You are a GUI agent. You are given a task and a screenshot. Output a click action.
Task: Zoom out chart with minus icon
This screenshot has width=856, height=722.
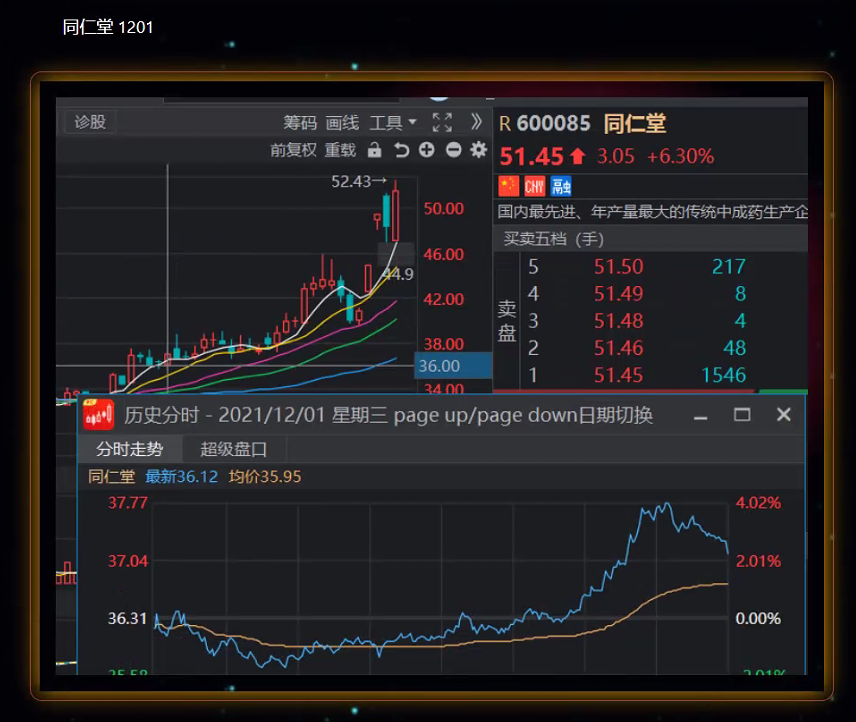pyautogui.click(x=453, y=150)
